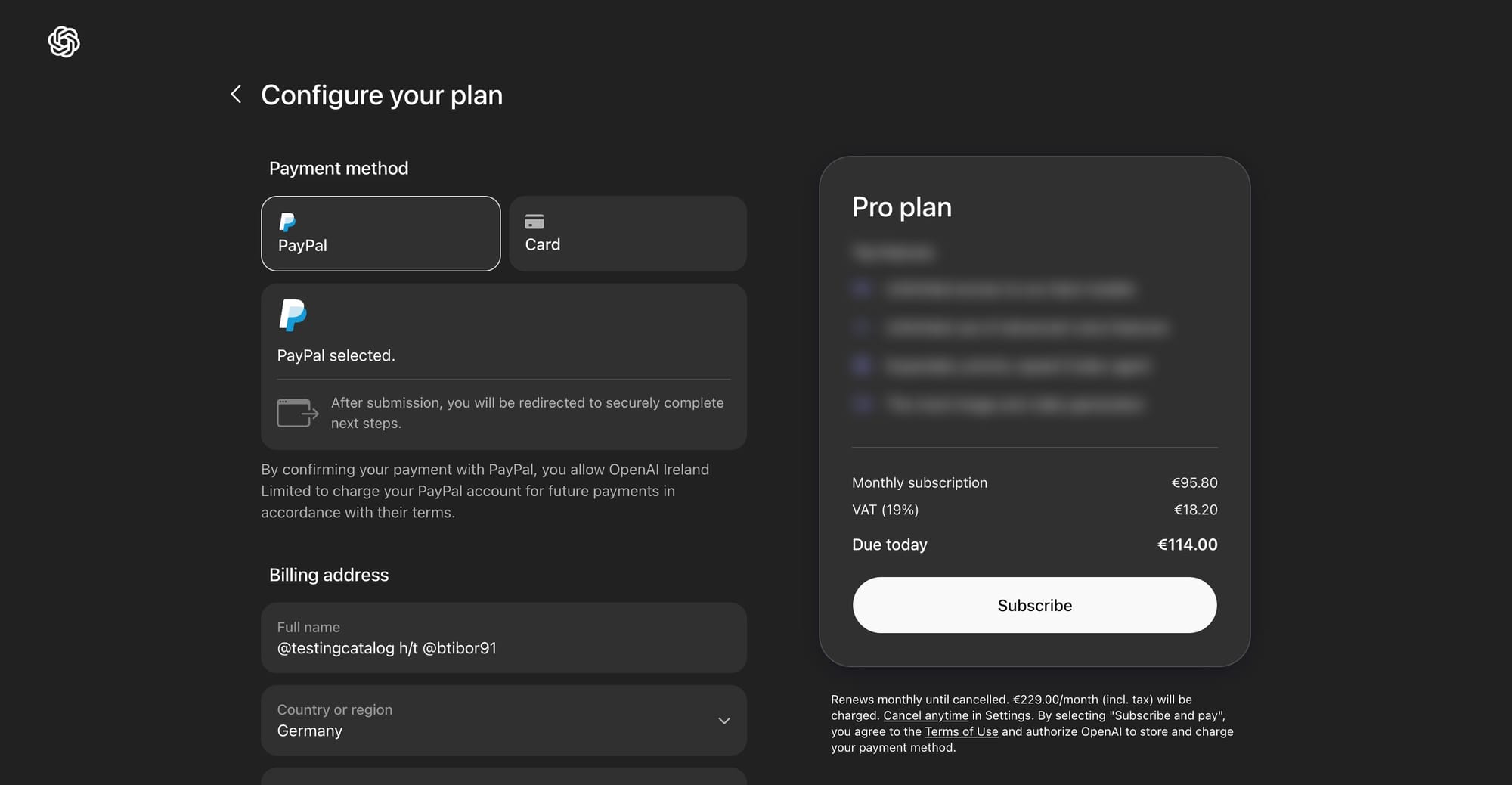Click the PayPal logo icon in the payment option
The width and height of the screenshot is (1512, 785).
point(288,222)
